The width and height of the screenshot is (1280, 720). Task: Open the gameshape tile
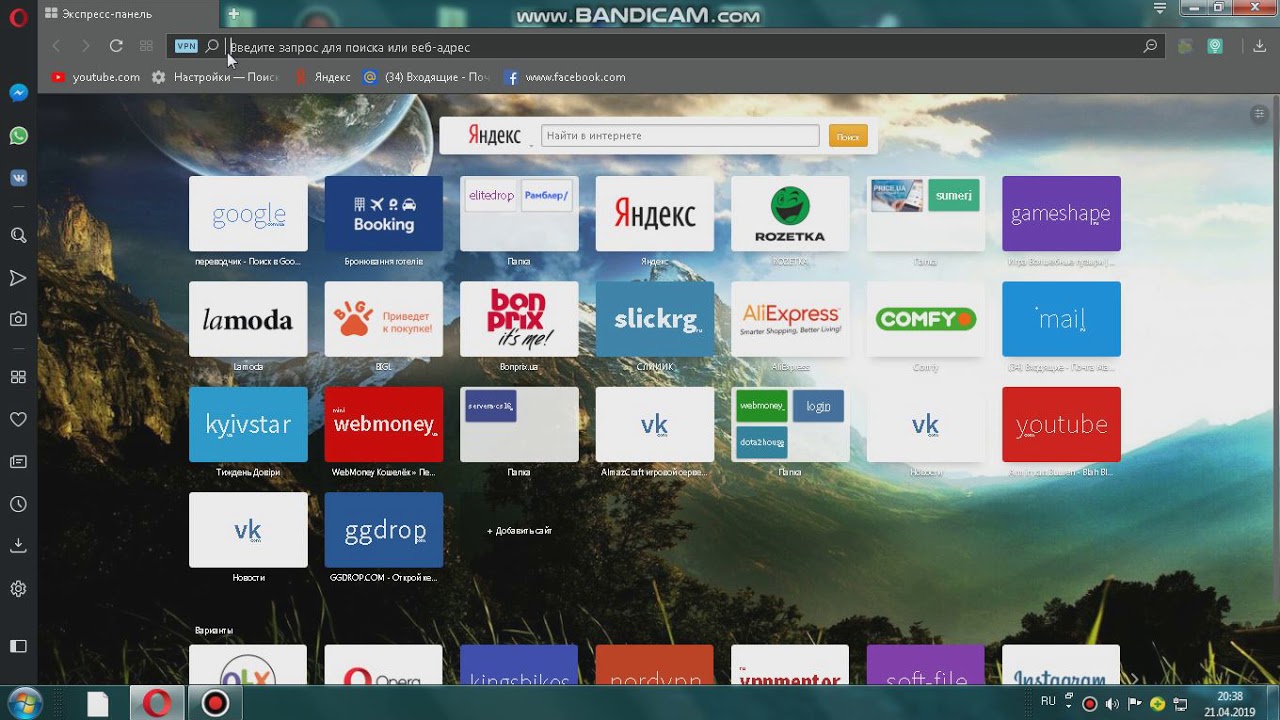click(x=1061, y=214)
